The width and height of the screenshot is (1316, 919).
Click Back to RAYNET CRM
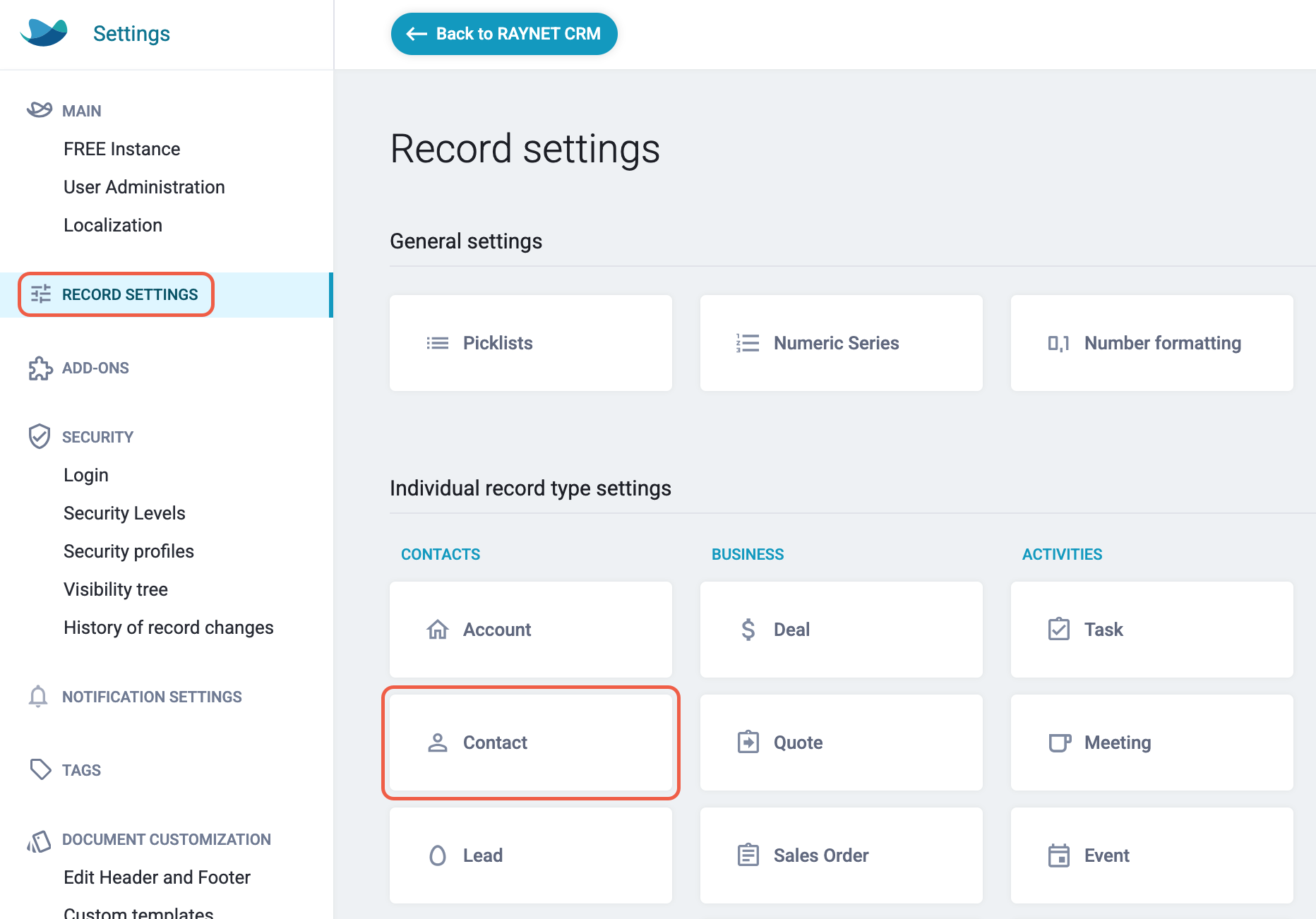503,33
